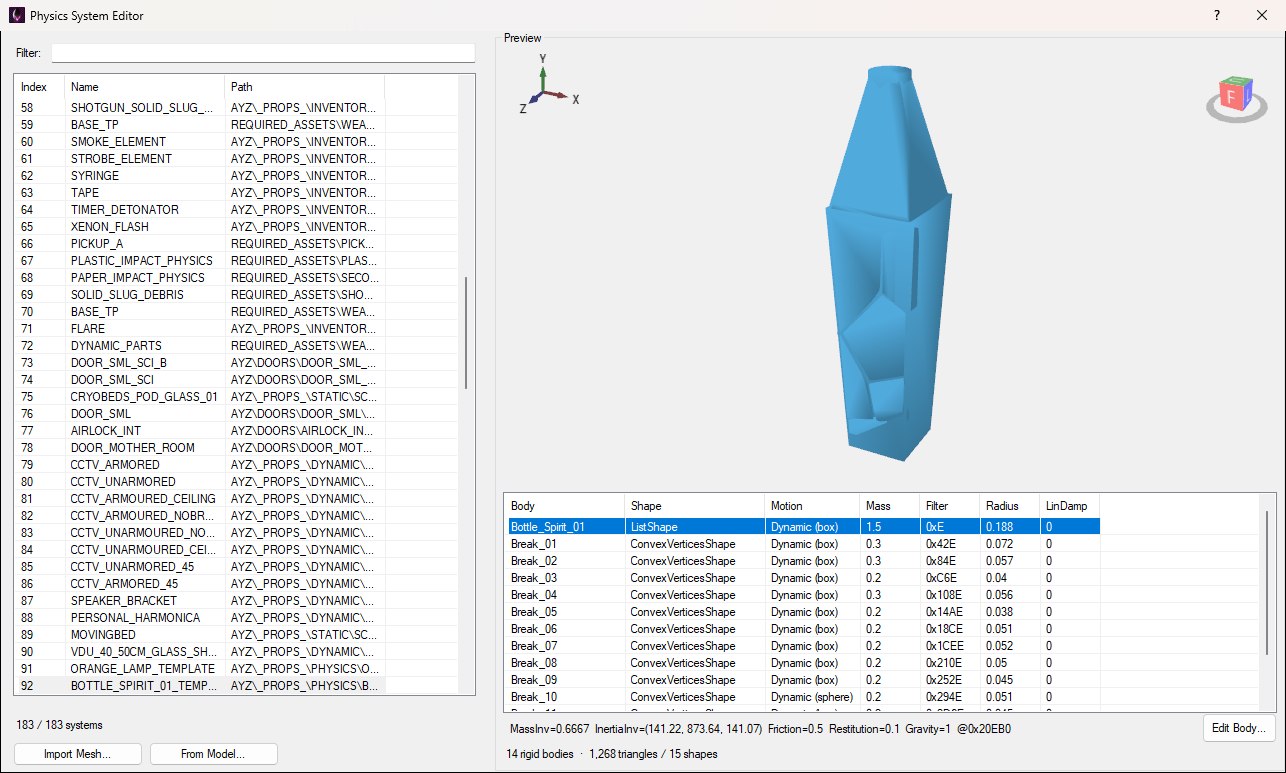1286x773 pixels.
Task: Open the Edit Body dialog
Action: tap(1240, 728)
